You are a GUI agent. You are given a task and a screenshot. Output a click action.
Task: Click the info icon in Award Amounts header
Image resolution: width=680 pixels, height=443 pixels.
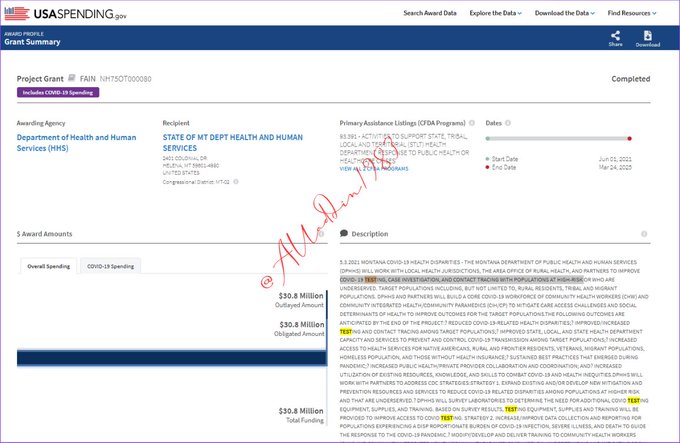click(x=321, y=234)
